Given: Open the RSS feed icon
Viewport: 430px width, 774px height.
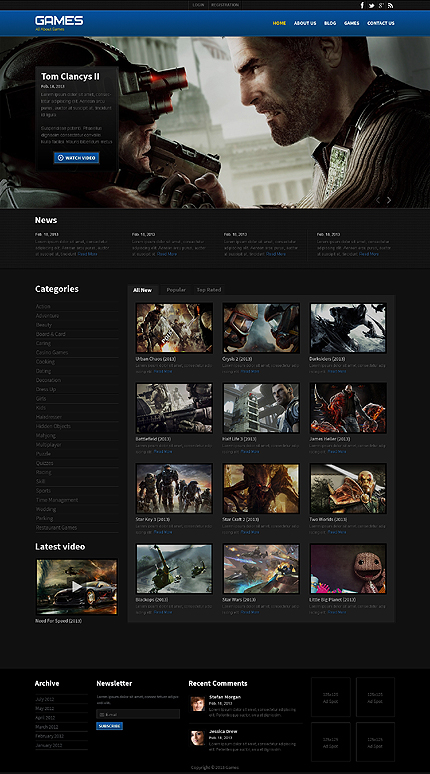Looking at the screenshot, I should pyautogui.click(x=391, y=5).
